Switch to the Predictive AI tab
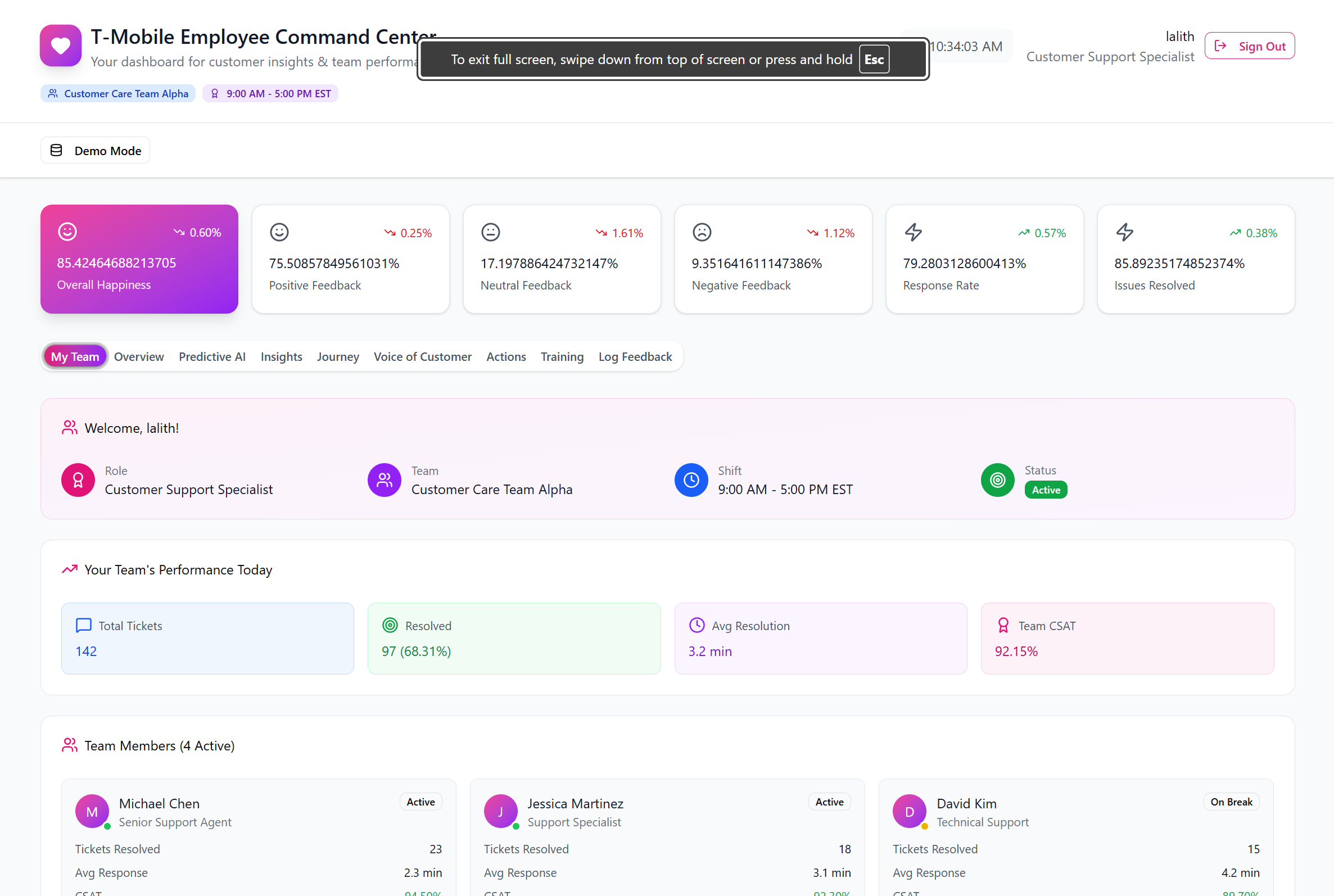 point(212,356)
